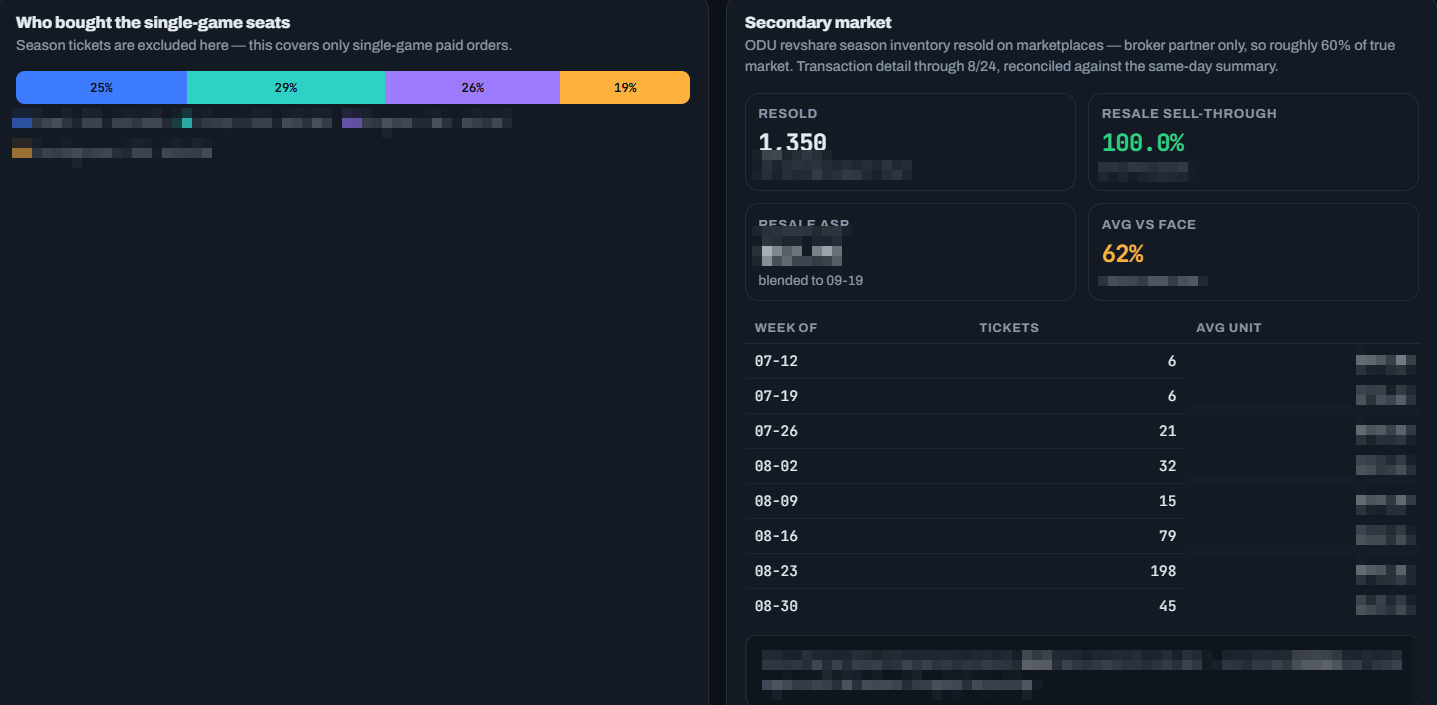
Task: Sort by the TICKETS column header
Action: point(1009,328)
